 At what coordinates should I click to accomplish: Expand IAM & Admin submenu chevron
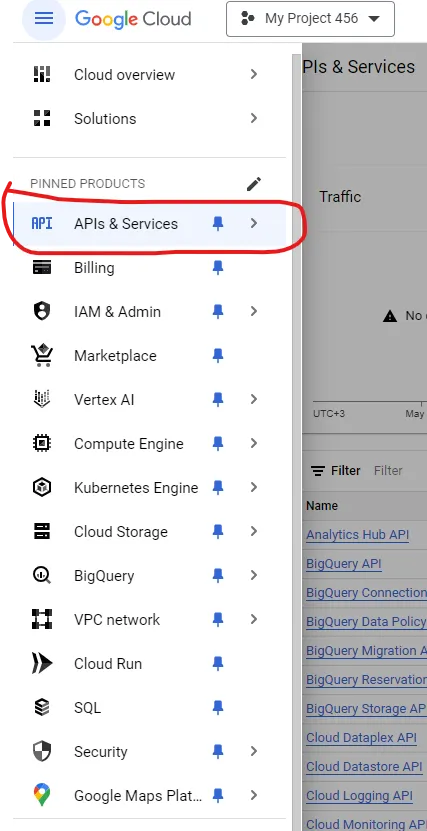(254, 312)
